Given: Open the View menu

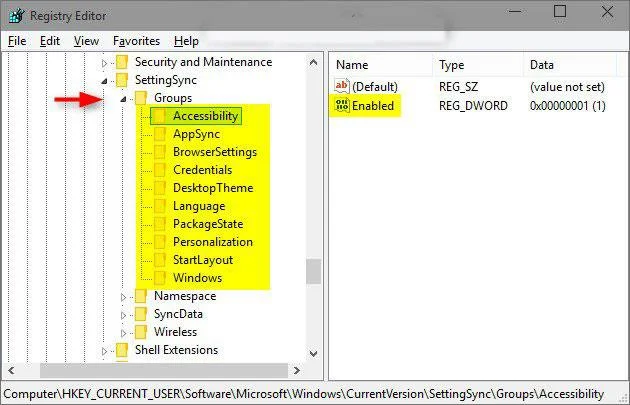Looking at the screenshot, I should pyautogui.click(x=86, y=41).
